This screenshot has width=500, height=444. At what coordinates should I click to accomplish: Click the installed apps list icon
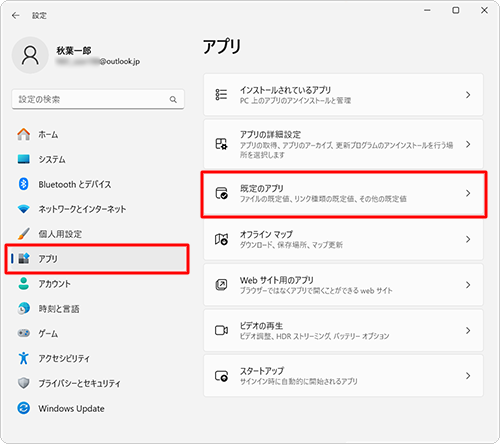[221, 95]
